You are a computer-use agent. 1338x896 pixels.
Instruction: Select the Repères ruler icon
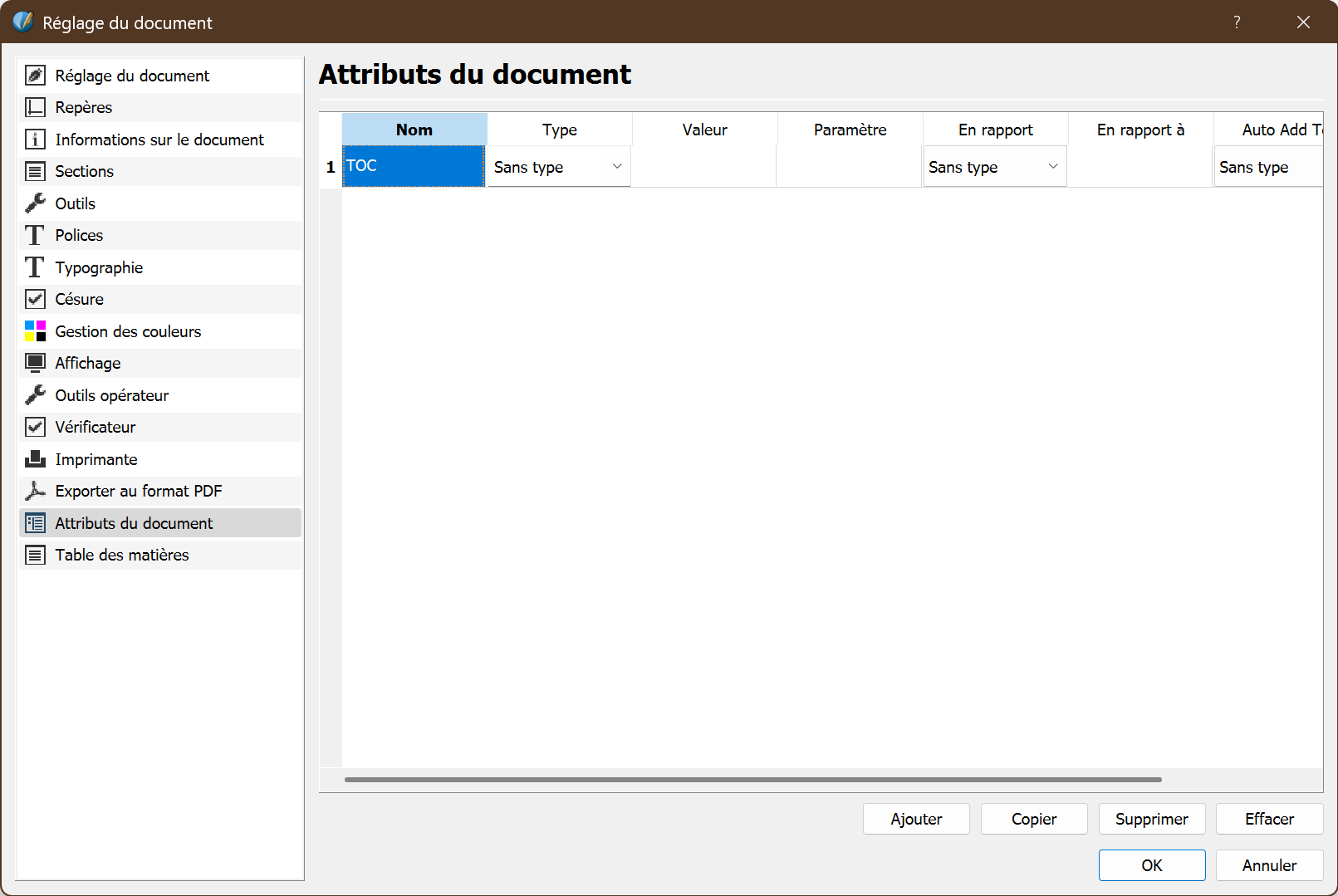[36, 107]
